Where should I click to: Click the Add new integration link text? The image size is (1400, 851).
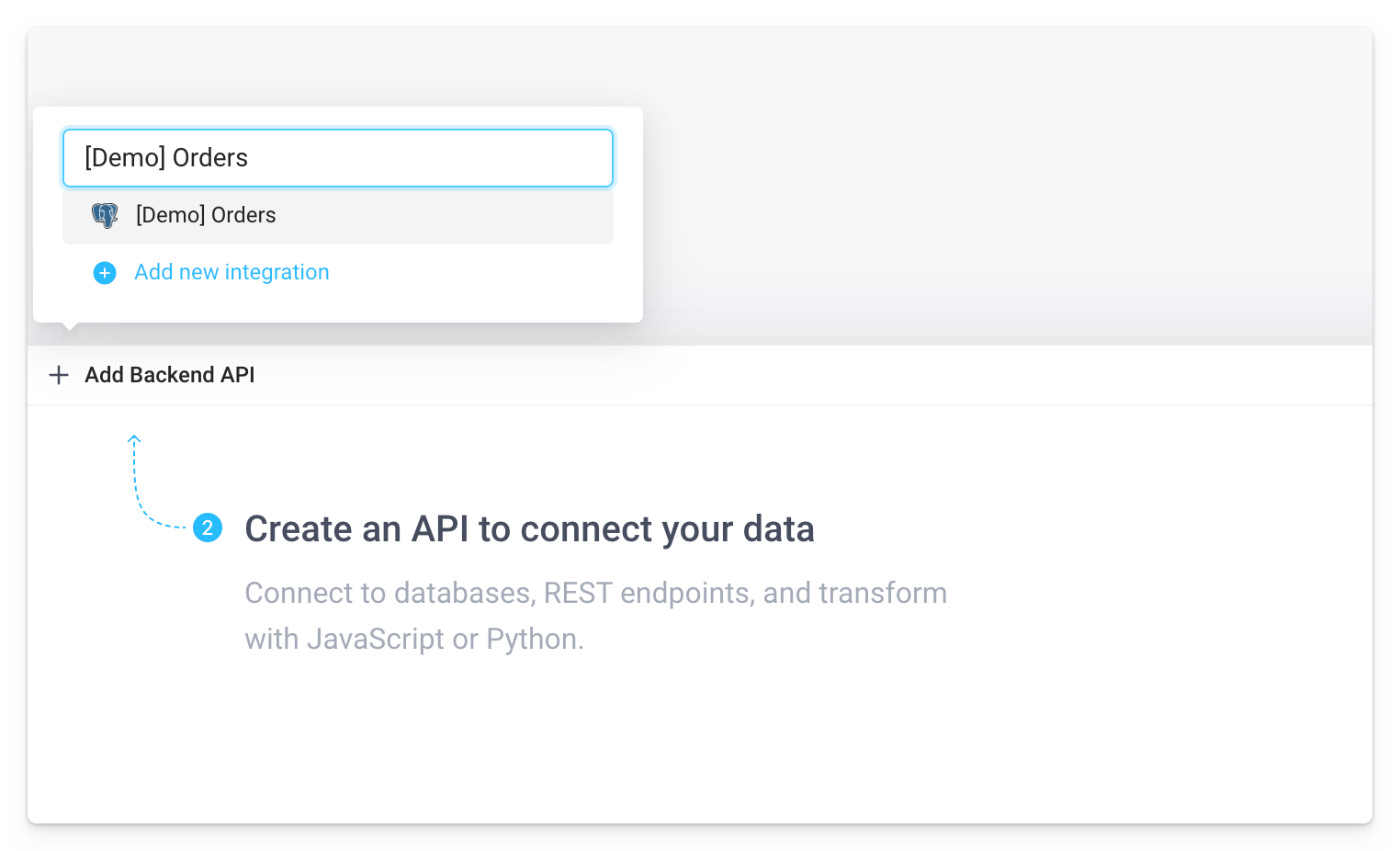(231, 272)
